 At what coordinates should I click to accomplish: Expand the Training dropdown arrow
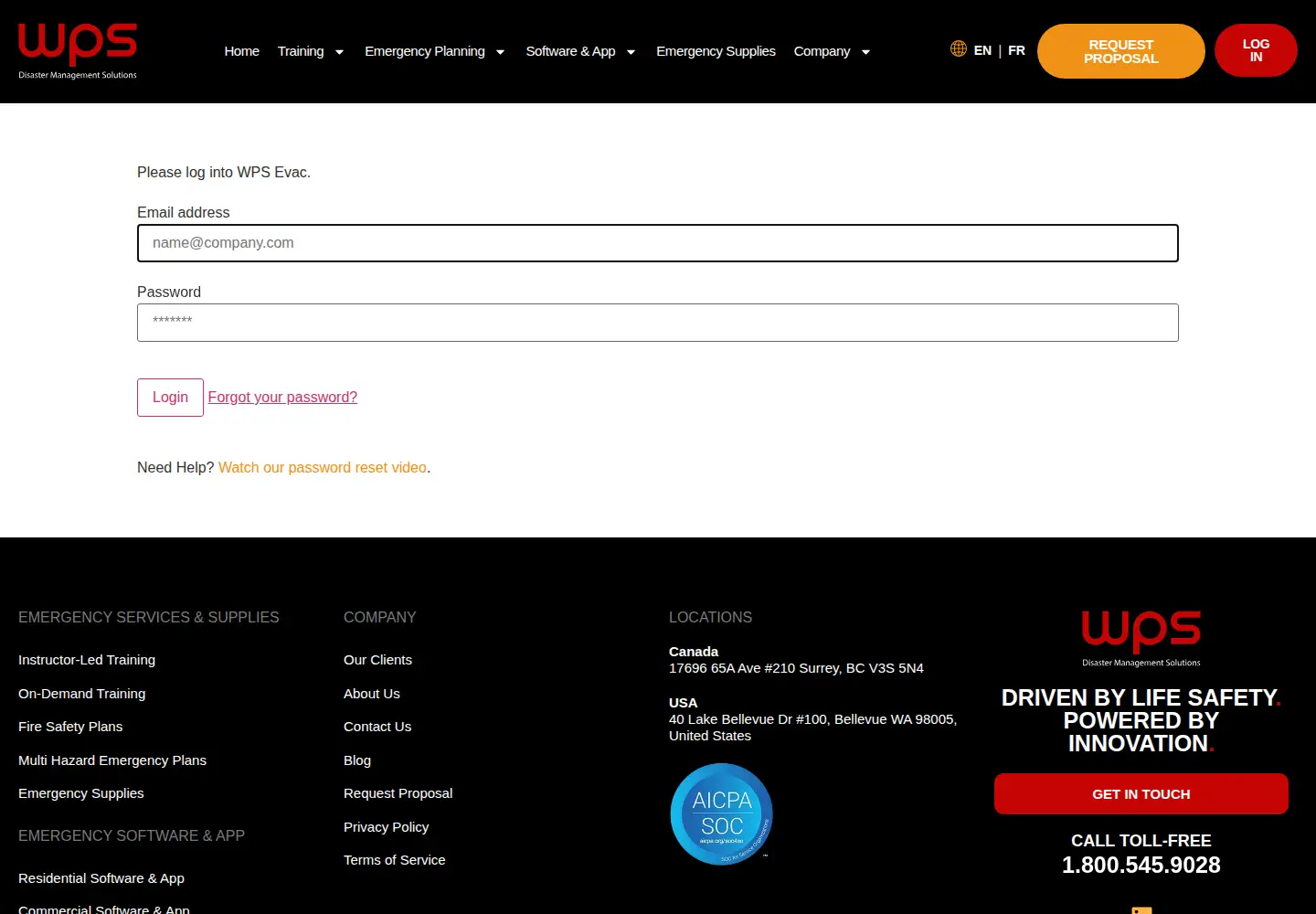(x=339, y=52)
